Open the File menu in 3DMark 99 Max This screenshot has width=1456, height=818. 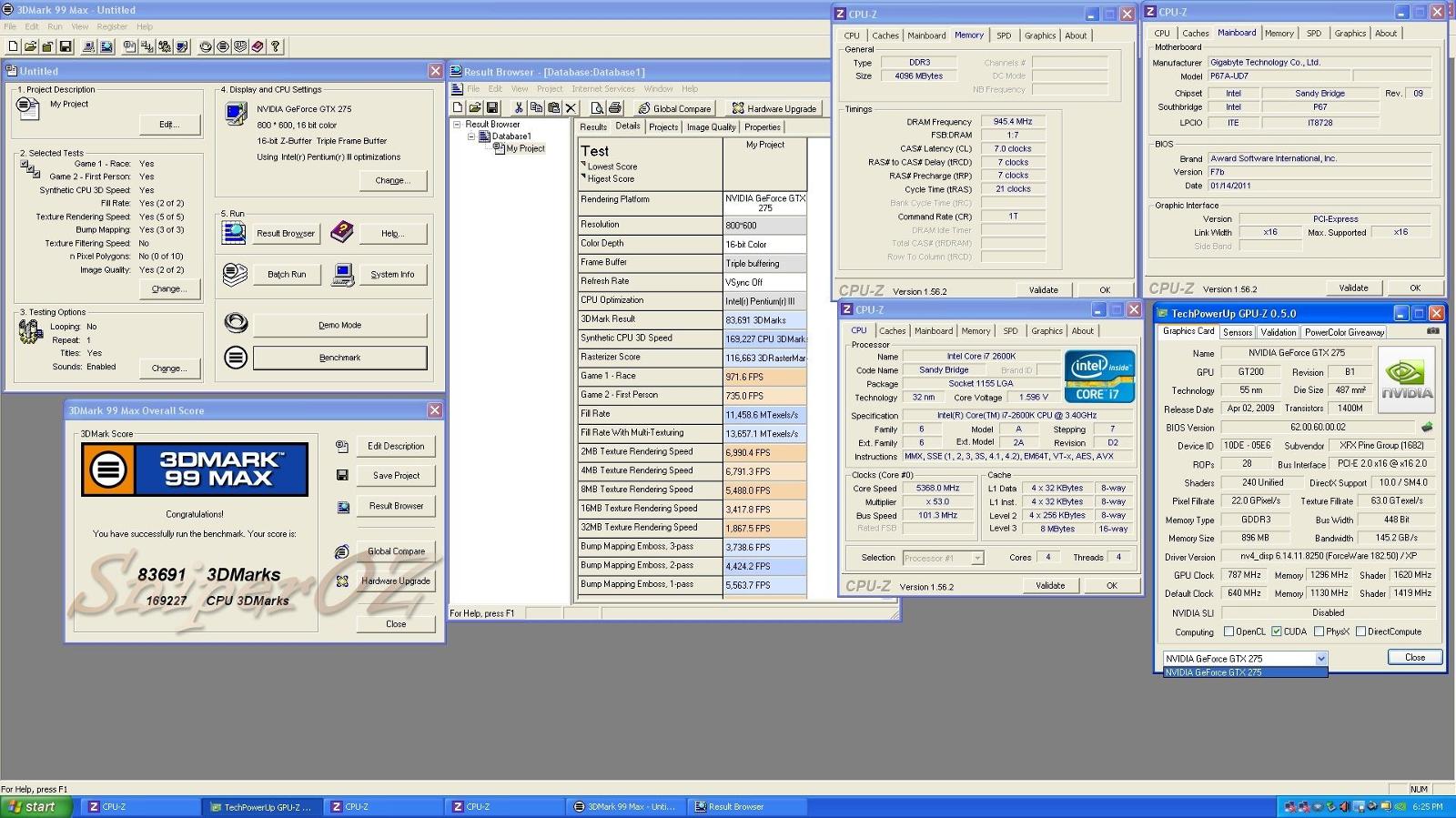10,26
